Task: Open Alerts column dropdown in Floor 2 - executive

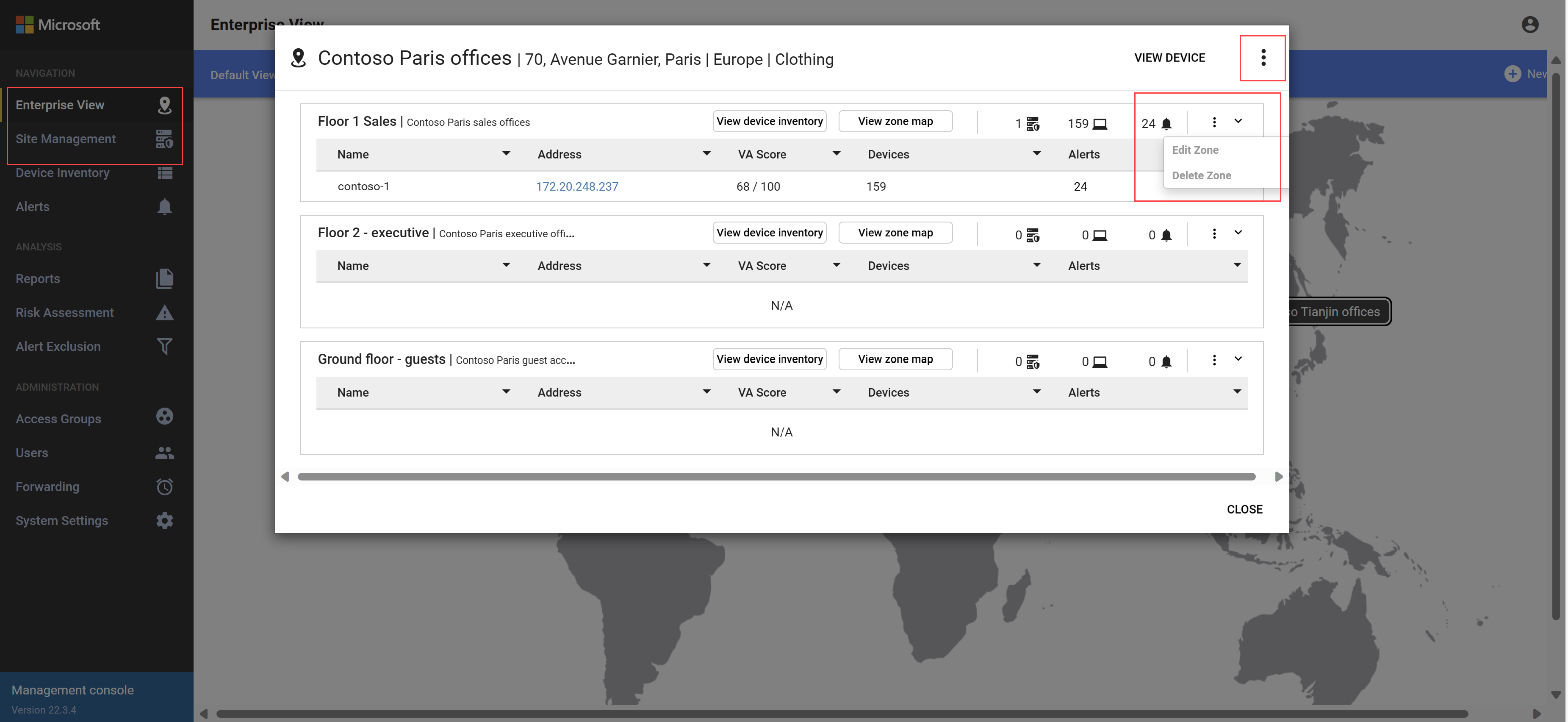Action: pyautogui.click(x=1237, y=265)
